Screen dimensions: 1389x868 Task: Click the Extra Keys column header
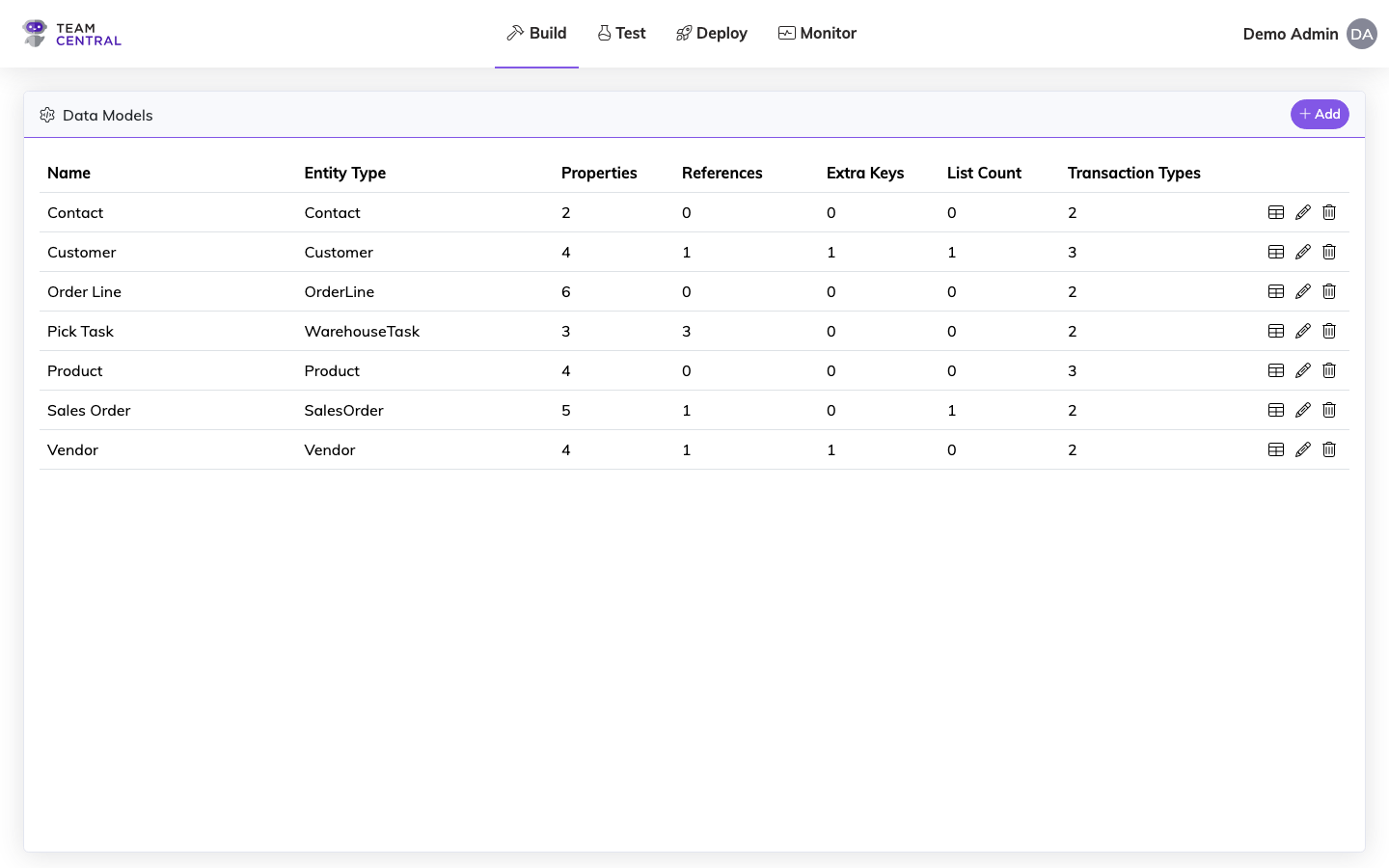[865, 173]
